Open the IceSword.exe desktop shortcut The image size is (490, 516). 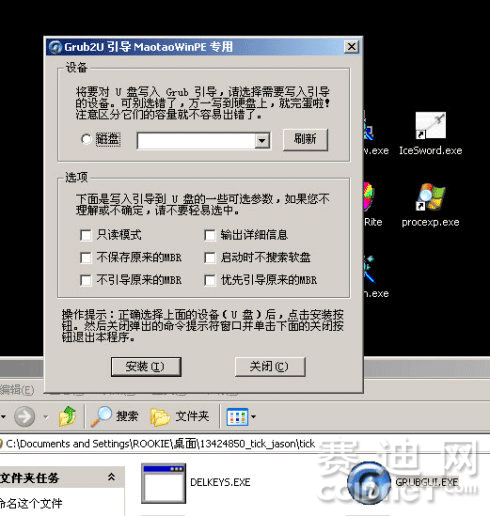[430, 125]
